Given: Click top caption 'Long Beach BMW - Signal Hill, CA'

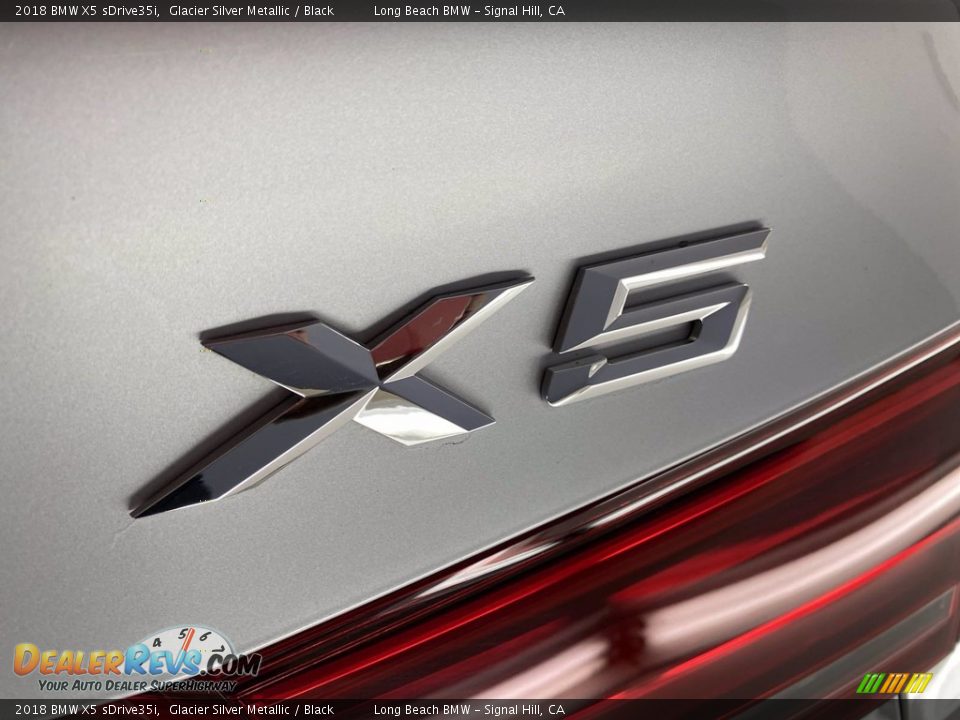Looking at the screenshot, I should 469,10.
